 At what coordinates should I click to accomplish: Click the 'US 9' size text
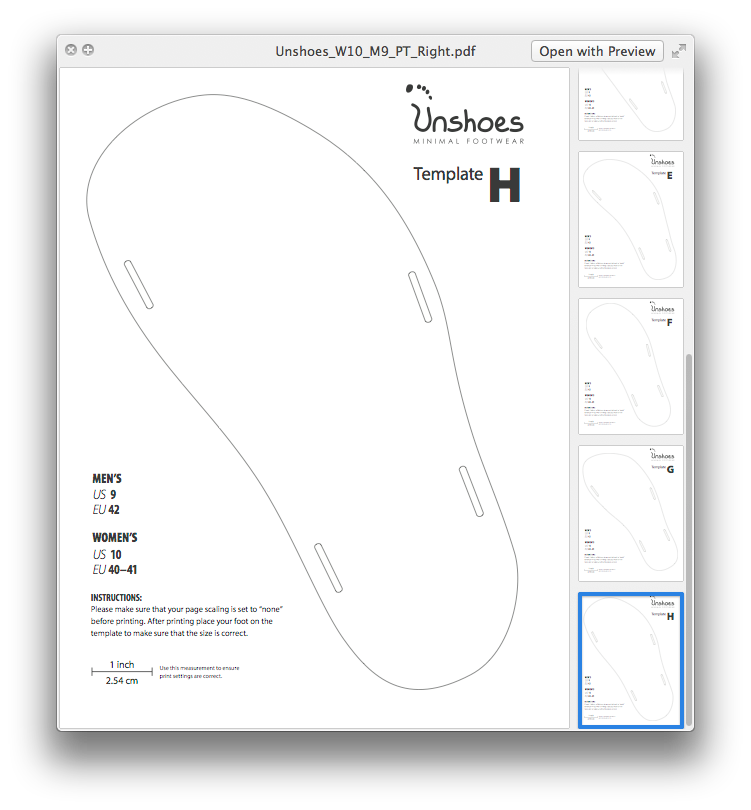tap(104, 494)
